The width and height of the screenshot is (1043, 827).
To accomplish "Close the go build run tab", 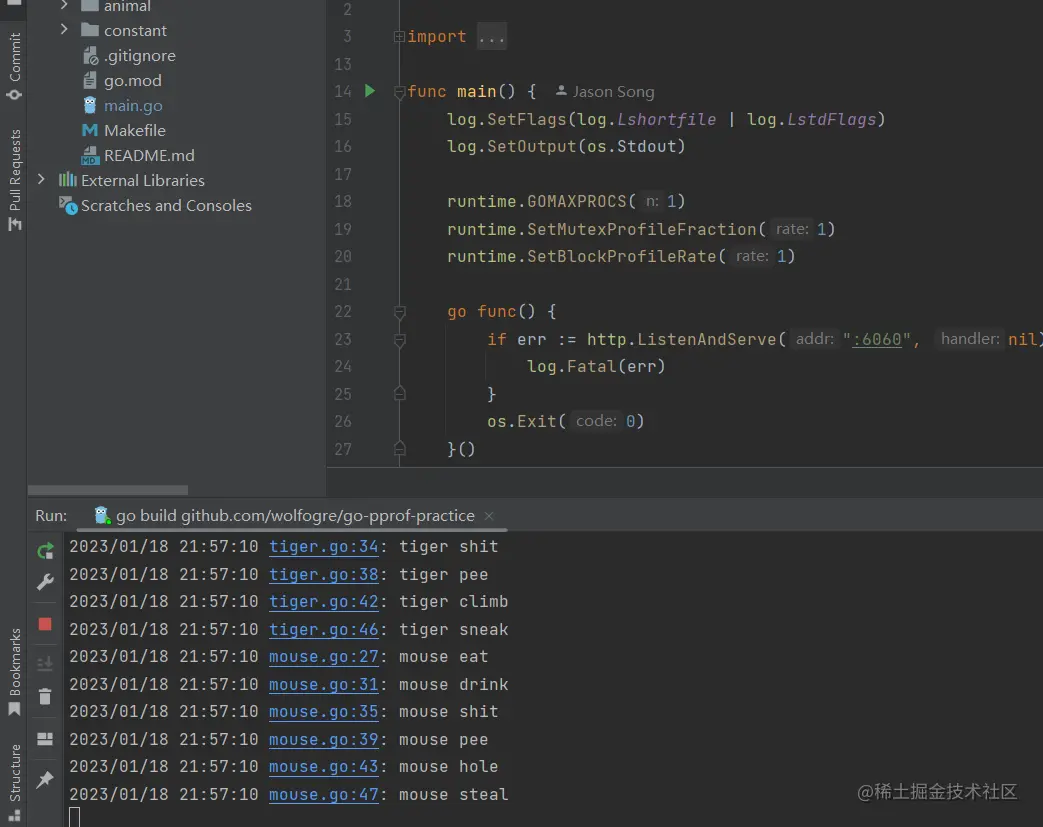I will pos(489,516).
